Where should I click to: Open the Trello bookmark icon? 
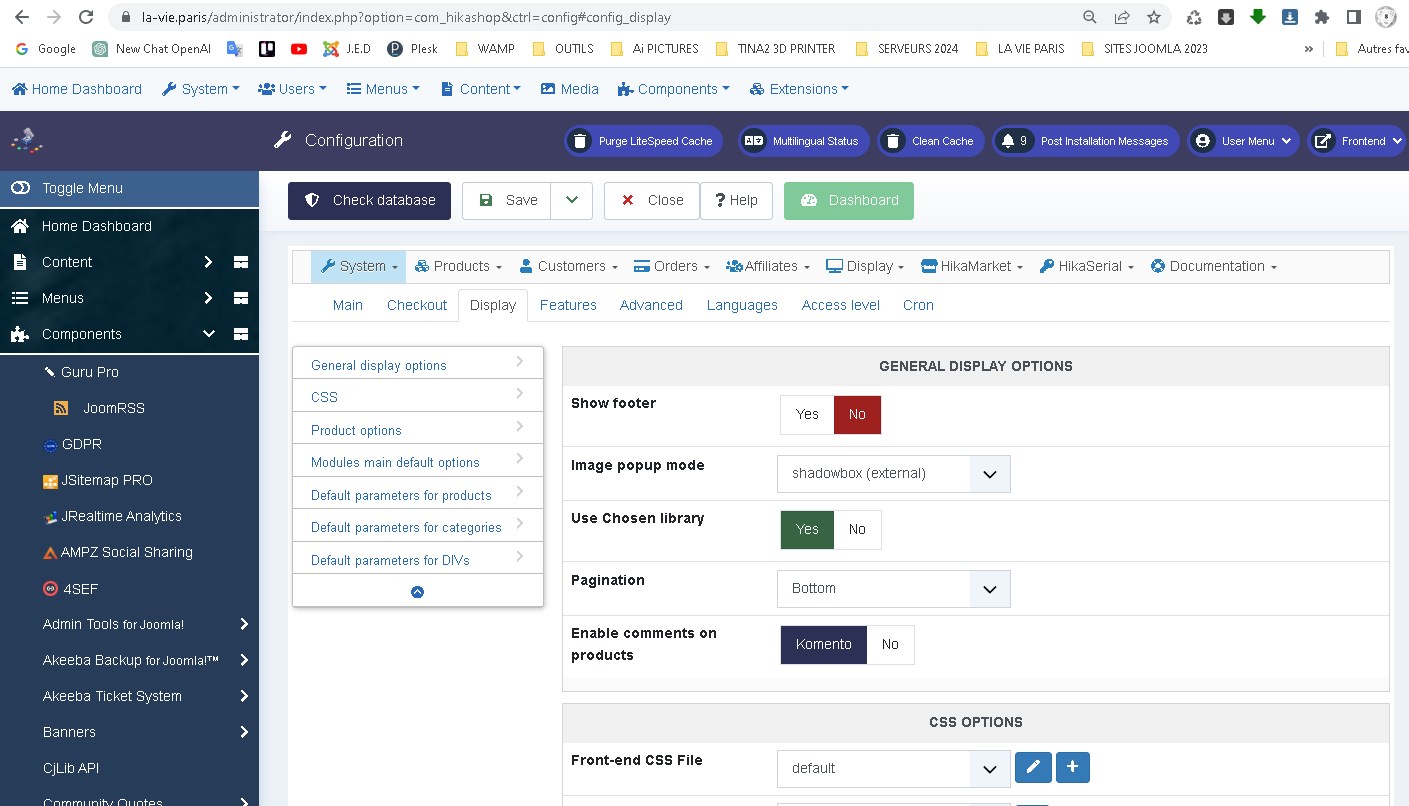267,48
